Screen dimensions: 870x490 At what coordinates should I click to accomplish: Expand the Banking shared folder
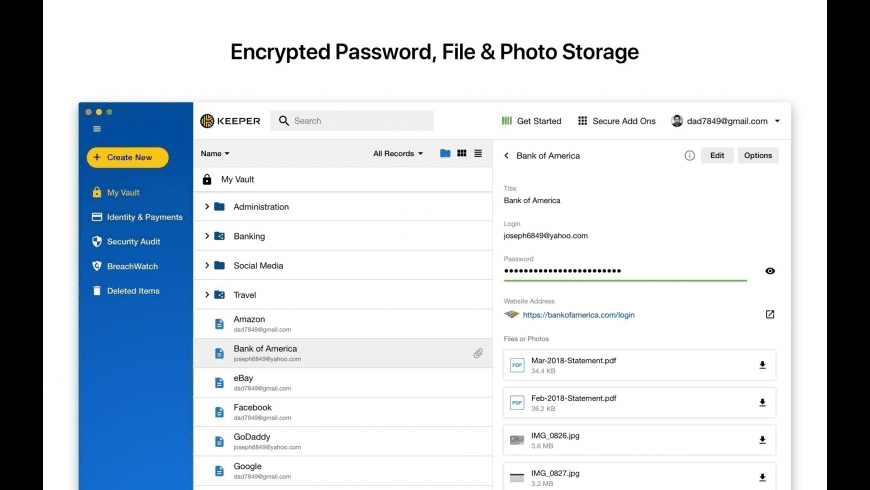coord(207,236)
